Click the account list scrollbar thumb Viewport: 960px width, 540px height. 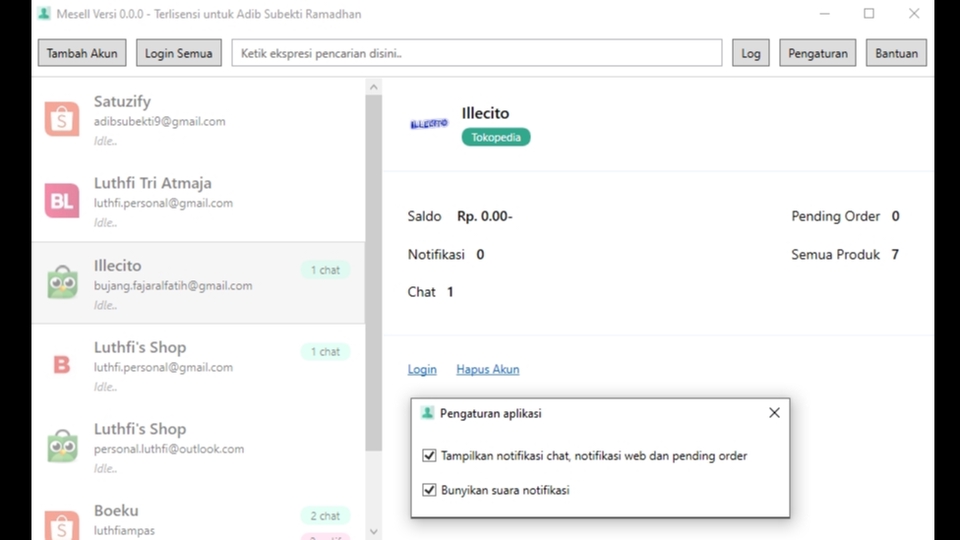click(373, 273)
